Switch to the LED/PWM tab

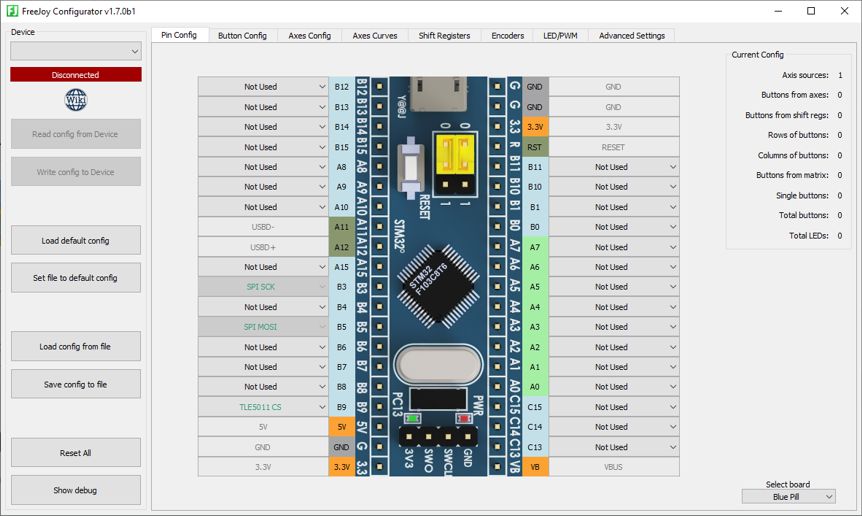[x=560, y=36]
